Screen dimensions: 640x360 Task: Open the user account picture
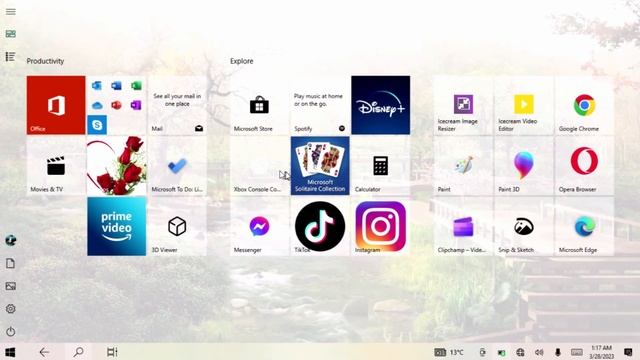(x=11, y=240)
